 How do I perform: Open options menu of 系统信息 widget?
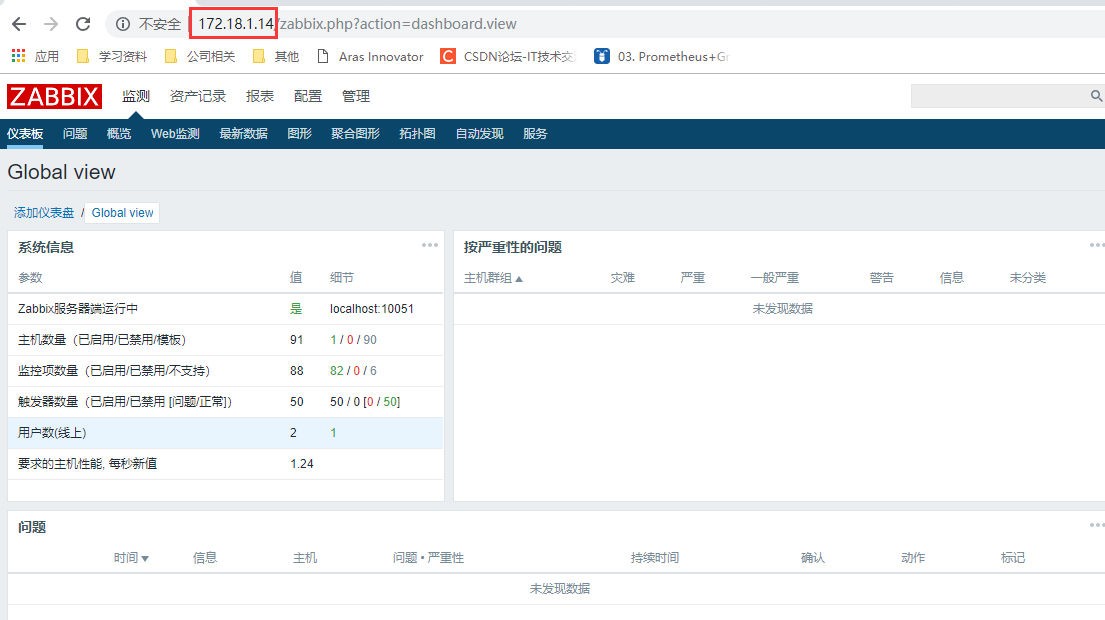click(x=430, y=245)
